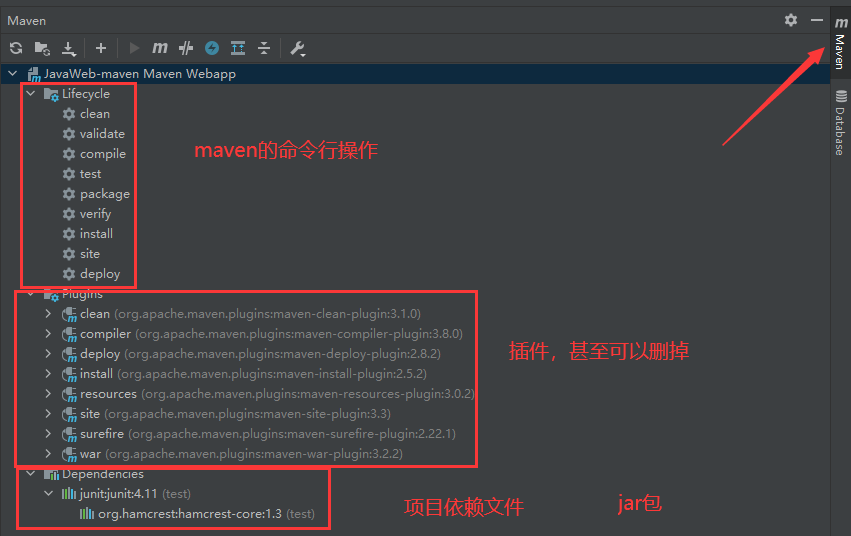Viewport: 851px width, 536px height.
Task: Collapse the Lifecycle node
Action: click(x=31, y=93)
